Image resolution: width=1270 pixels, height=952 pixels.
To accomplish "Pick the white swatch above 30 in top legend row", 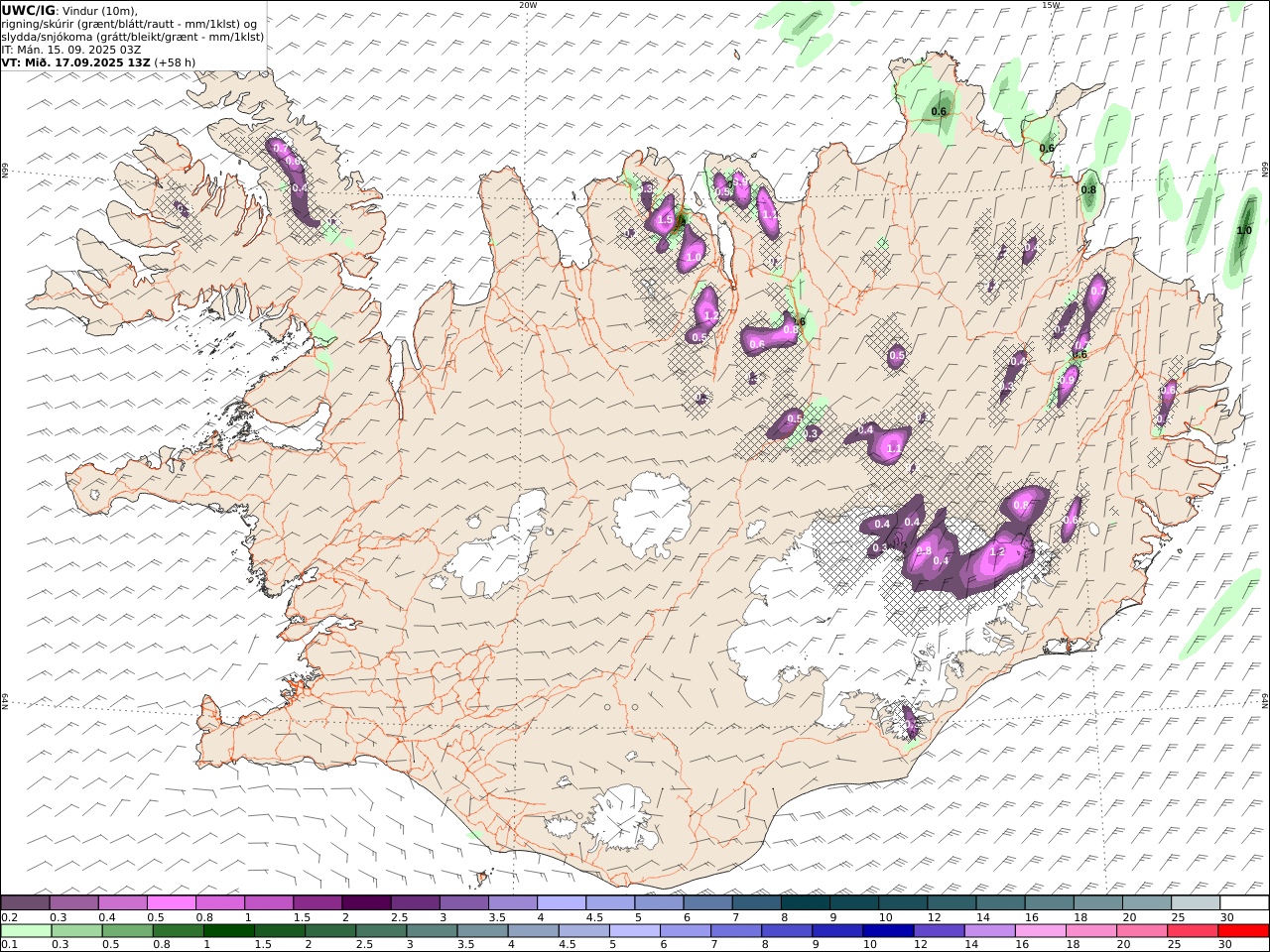I will (x=1244, y=903).
